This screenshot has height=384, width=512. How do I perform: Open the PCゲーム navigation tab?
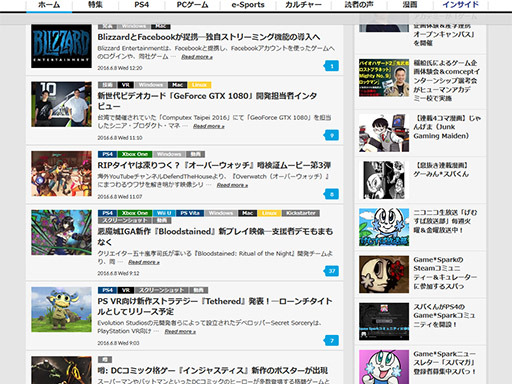[x=192, y=5]
